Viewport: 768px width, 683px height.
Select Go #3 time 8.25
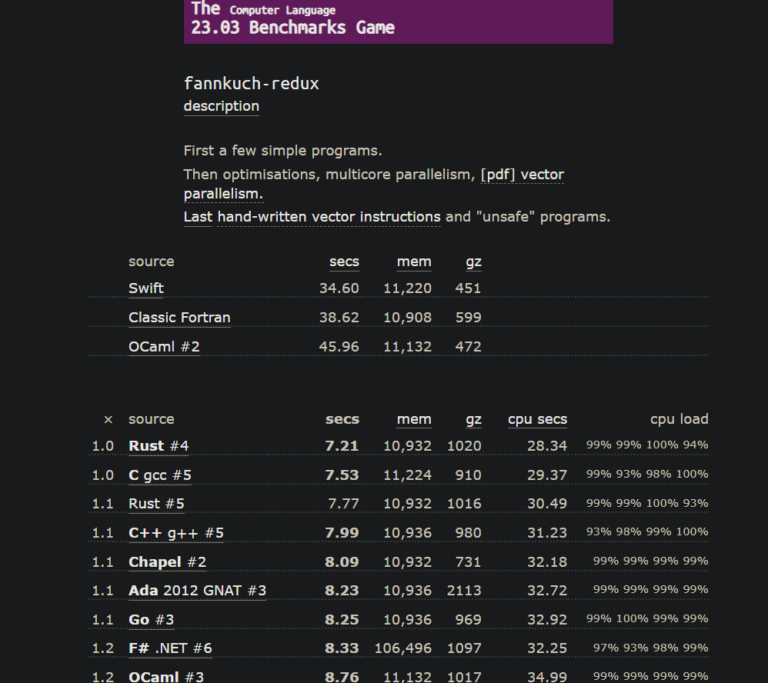tap(342, 620)
